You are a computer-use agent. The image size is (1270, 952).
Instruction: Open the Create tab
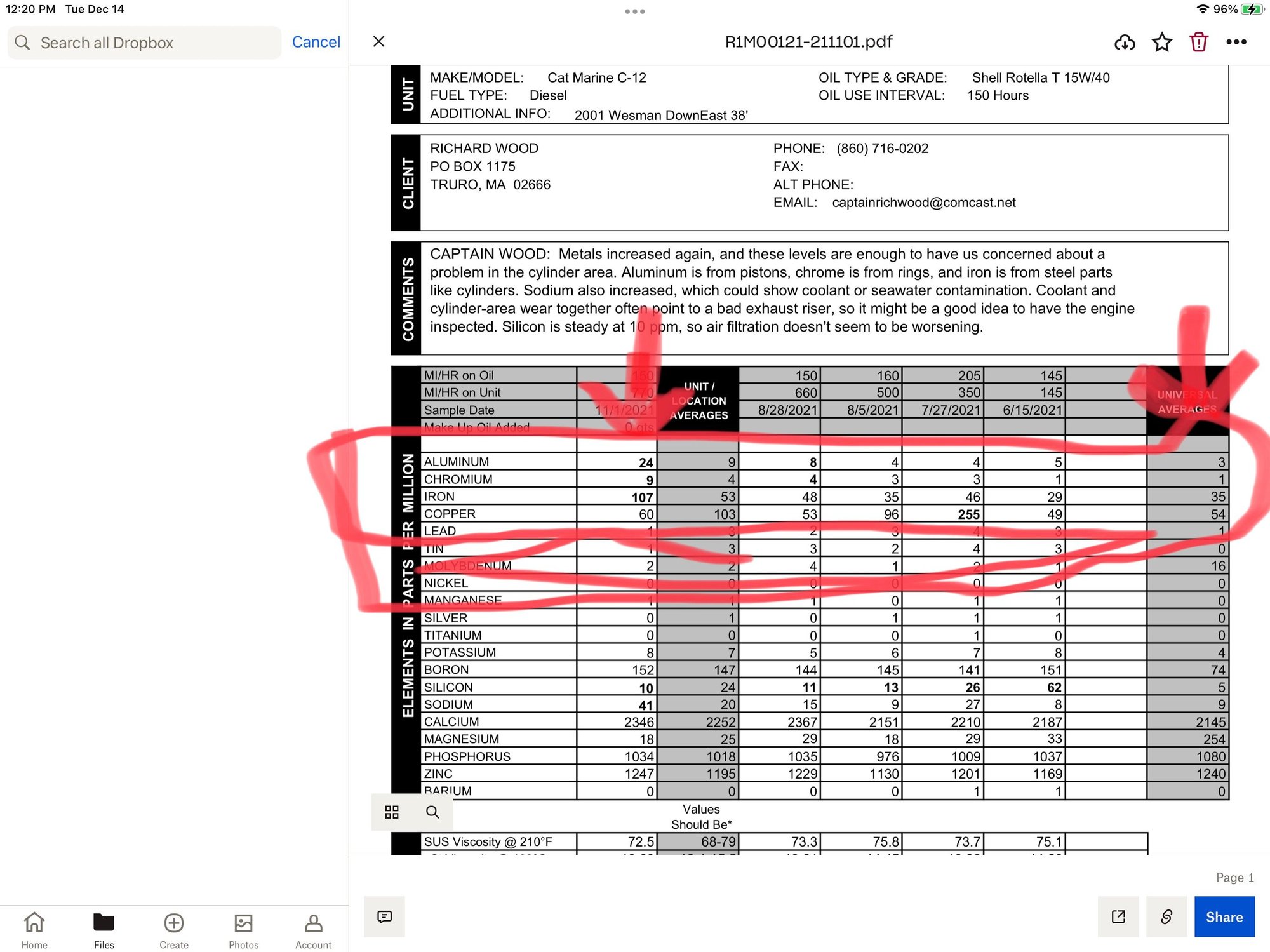click(x=174, y=929)
